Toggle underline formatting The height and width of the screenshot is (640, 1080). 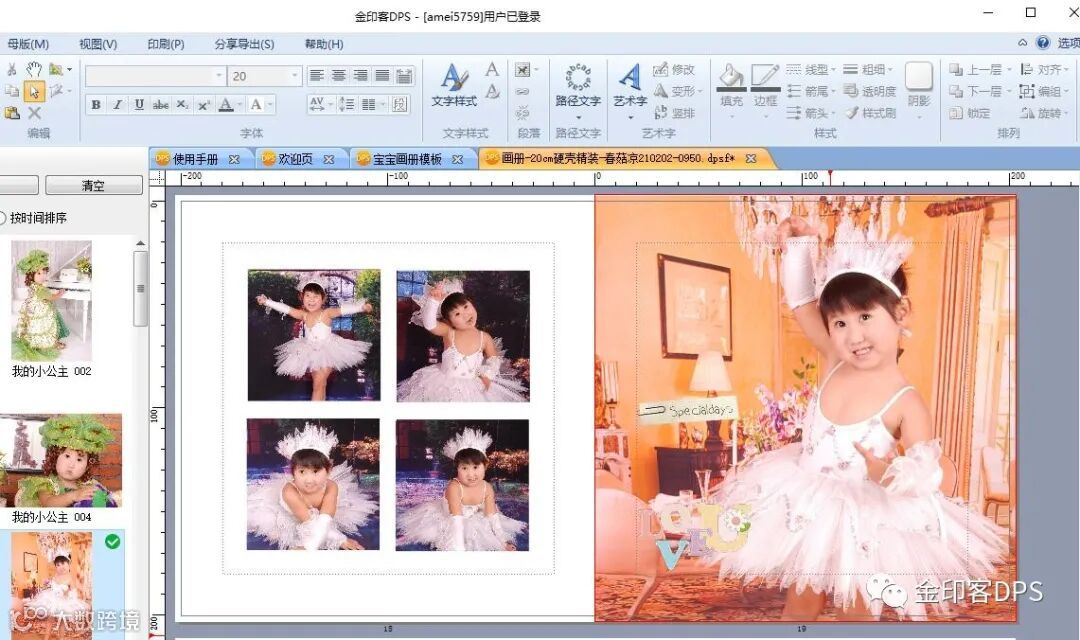(x=139, y=105)
